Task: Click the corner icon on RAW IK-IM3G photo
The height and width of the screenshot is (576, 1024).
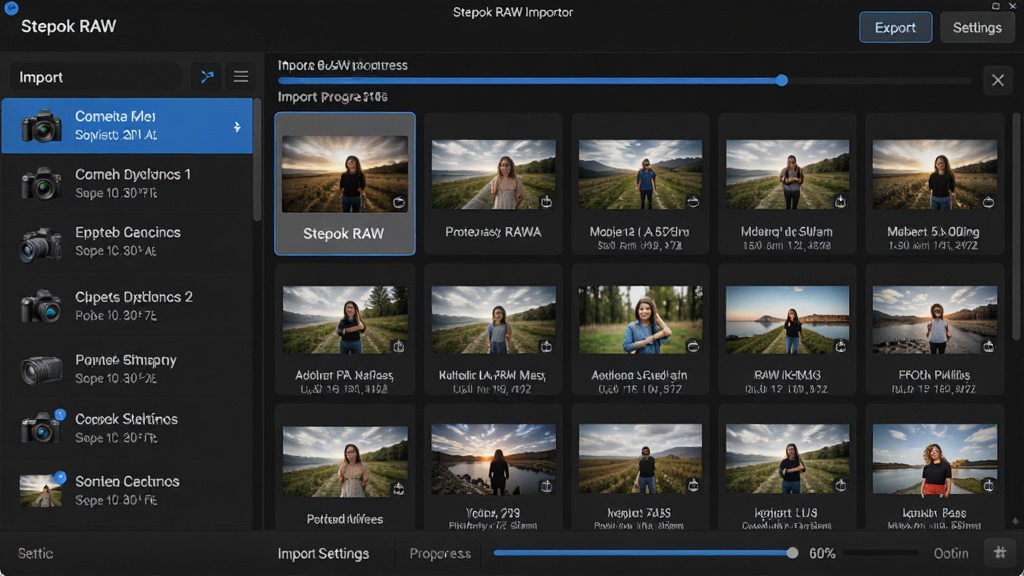Action: [x=840, y=346]
